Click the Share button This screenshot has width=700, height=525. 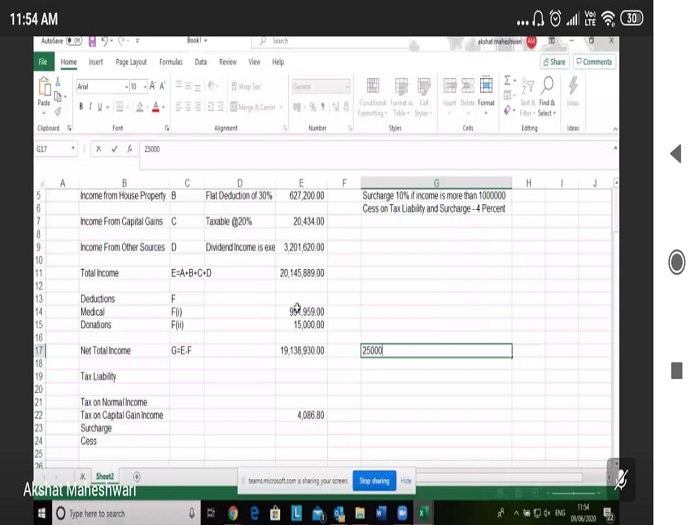pyautogui.click(x=554, y=62)
